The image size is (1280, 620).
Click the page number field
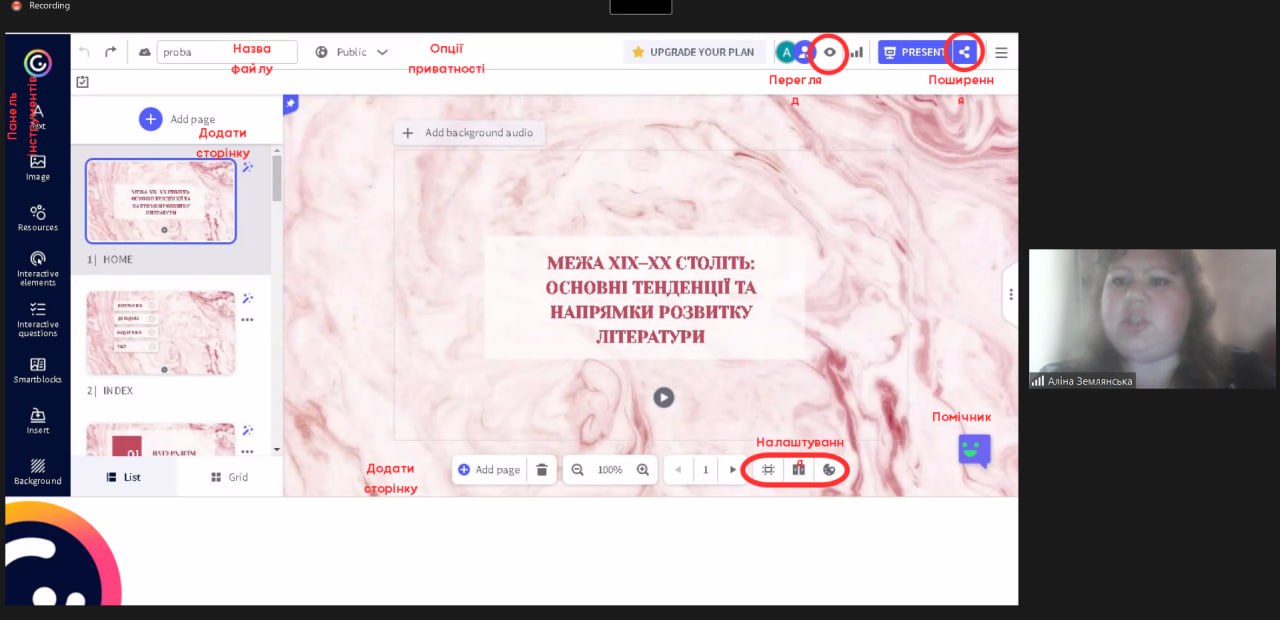[705, 469]
